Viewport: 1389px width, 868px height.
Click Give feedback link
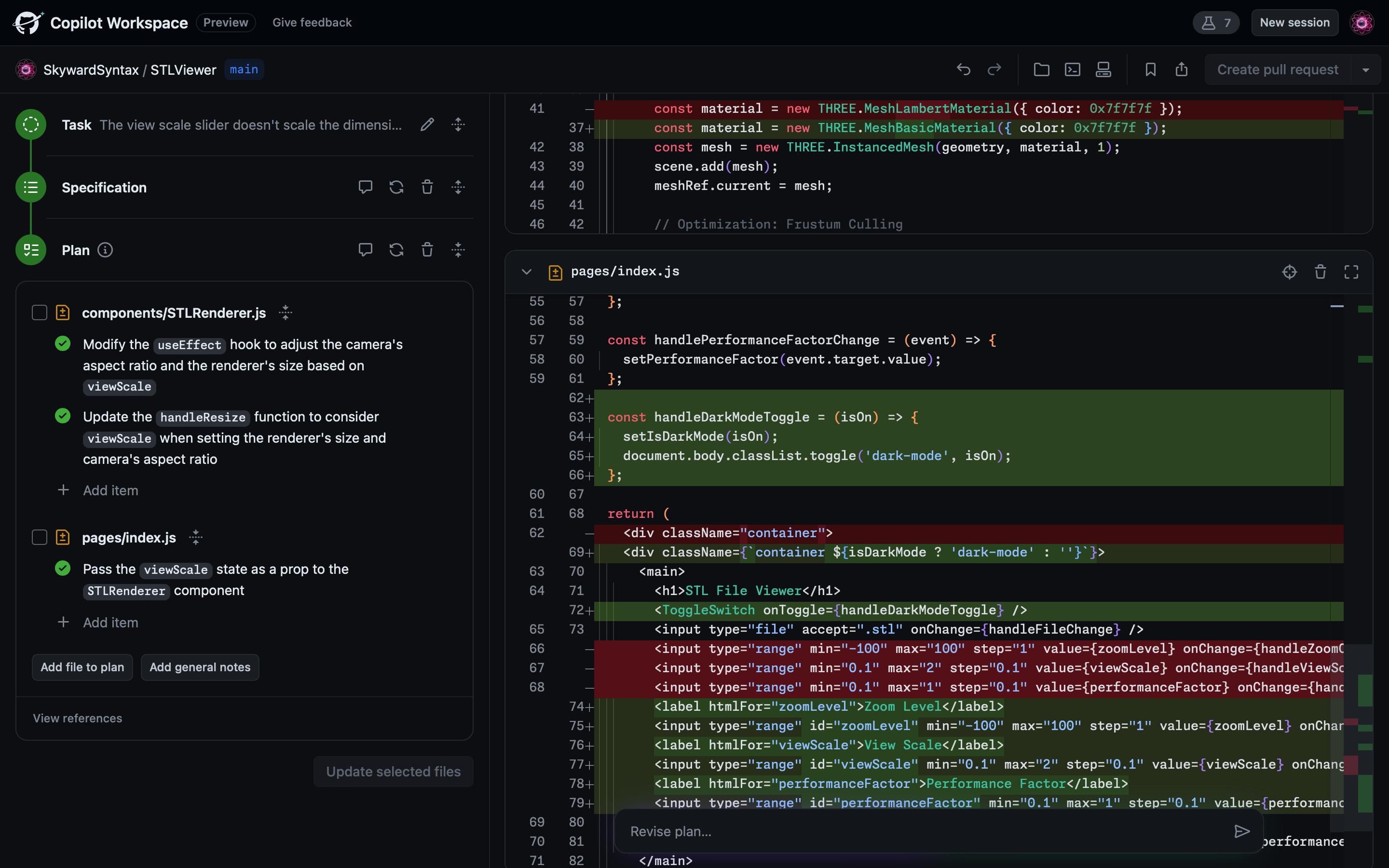click(312, 22)
